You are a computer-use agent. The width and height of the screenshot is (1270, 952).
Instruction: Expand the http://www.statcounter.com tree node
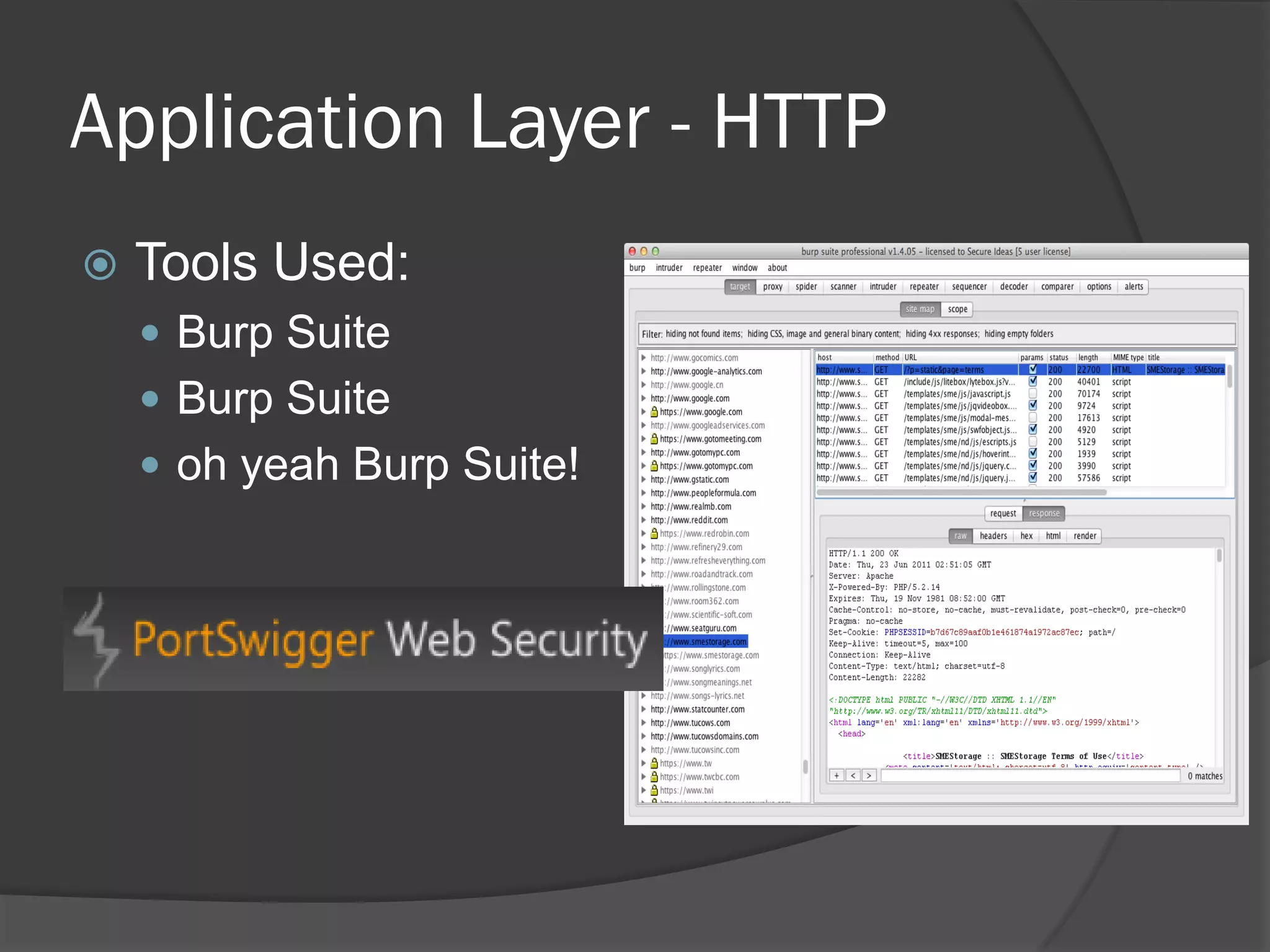[x=644, y=709]
